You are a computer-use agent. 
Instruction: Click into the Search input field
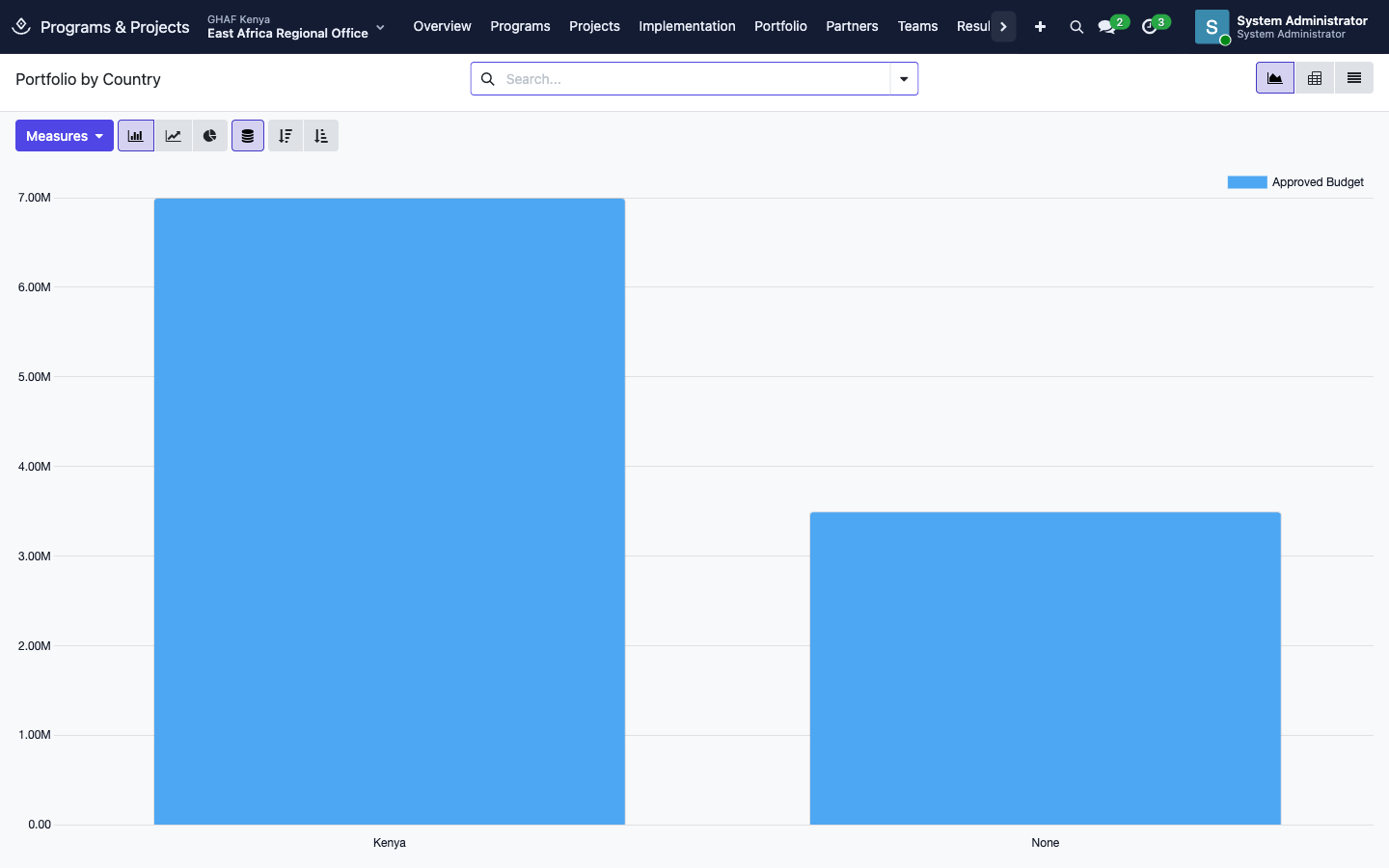click(694, 79)
